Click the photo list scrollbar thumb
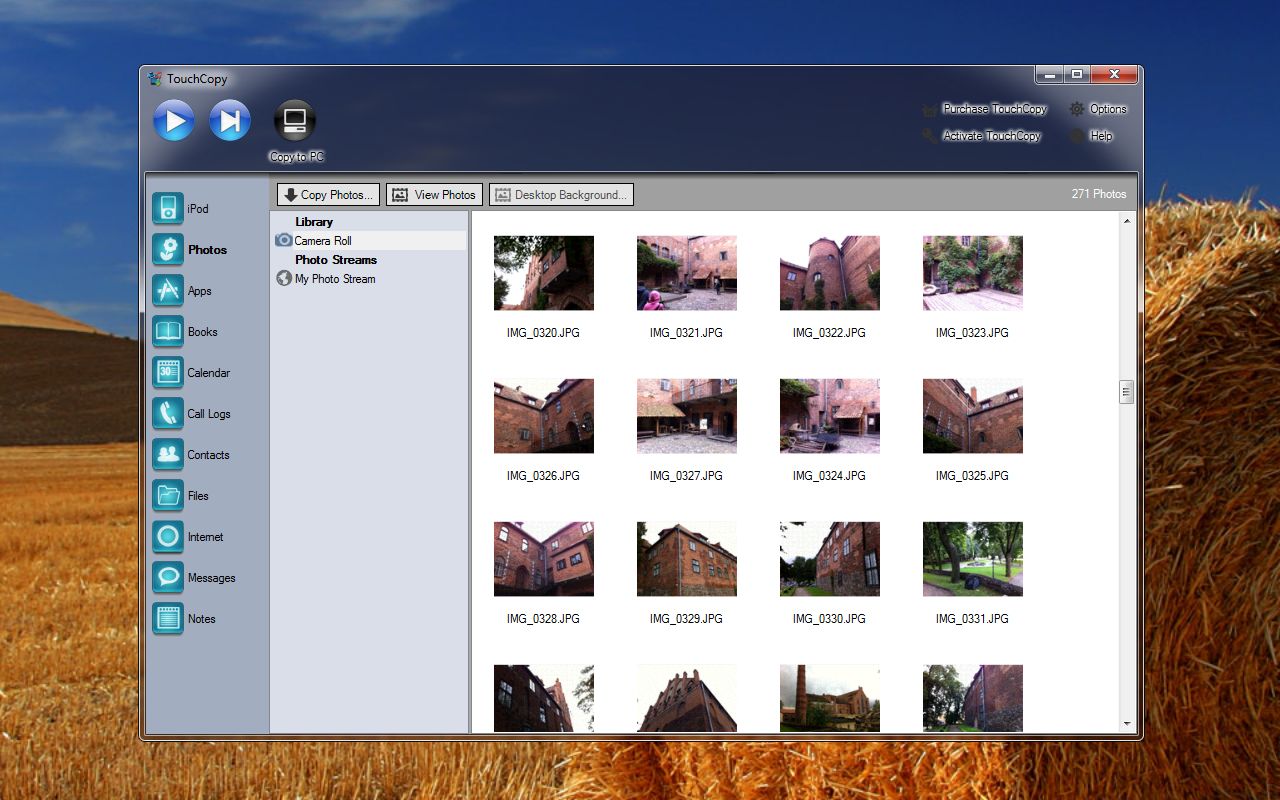1280x800 pixels. pyautogui.click(x=1127, y=392)
